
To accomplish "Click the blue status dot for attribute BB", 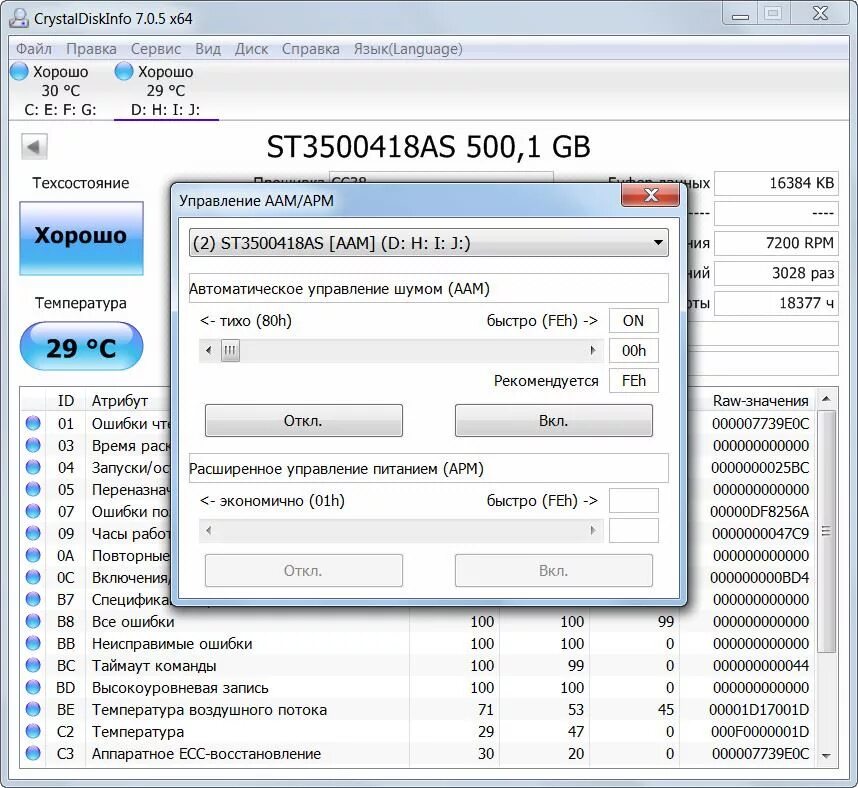I will [33, 643].
